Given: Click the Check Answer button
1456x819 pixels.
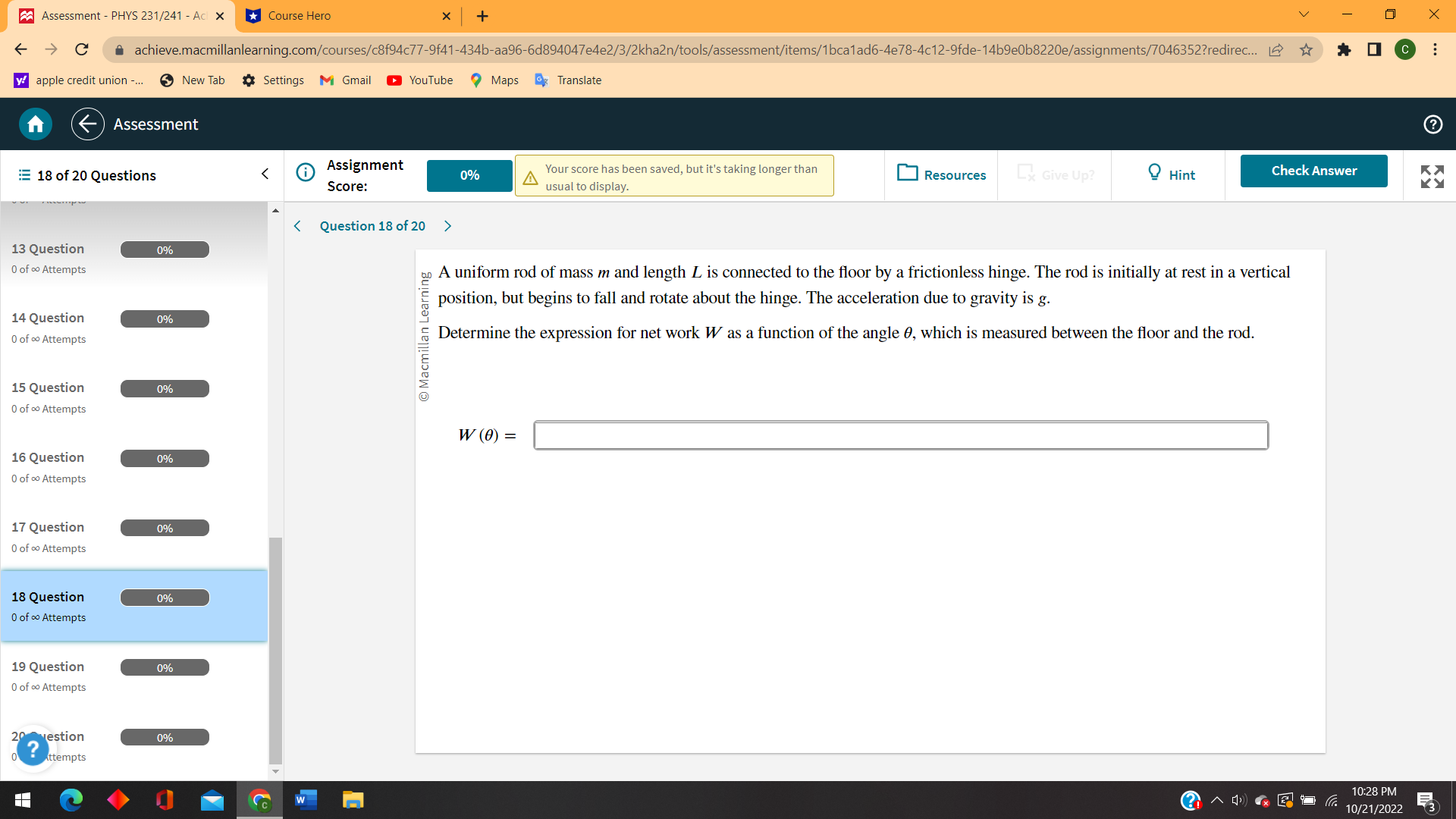Looking at the screenshot, I should (x=1313, y=171).
